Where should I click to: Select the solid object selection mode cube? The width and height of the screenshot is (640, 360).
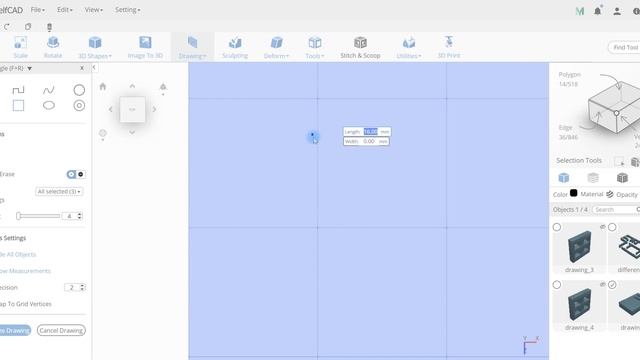pyautogui.click(x=564, y=178)
